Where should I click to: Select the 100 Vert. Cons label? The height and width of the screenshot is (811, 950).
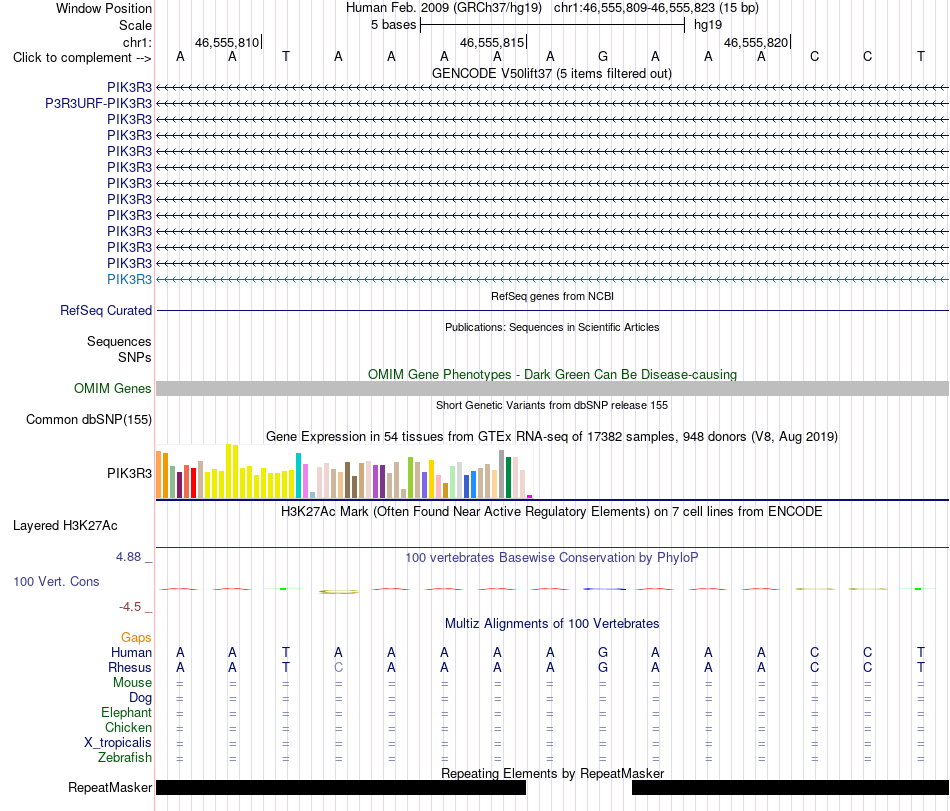click(x=56, y=581)
